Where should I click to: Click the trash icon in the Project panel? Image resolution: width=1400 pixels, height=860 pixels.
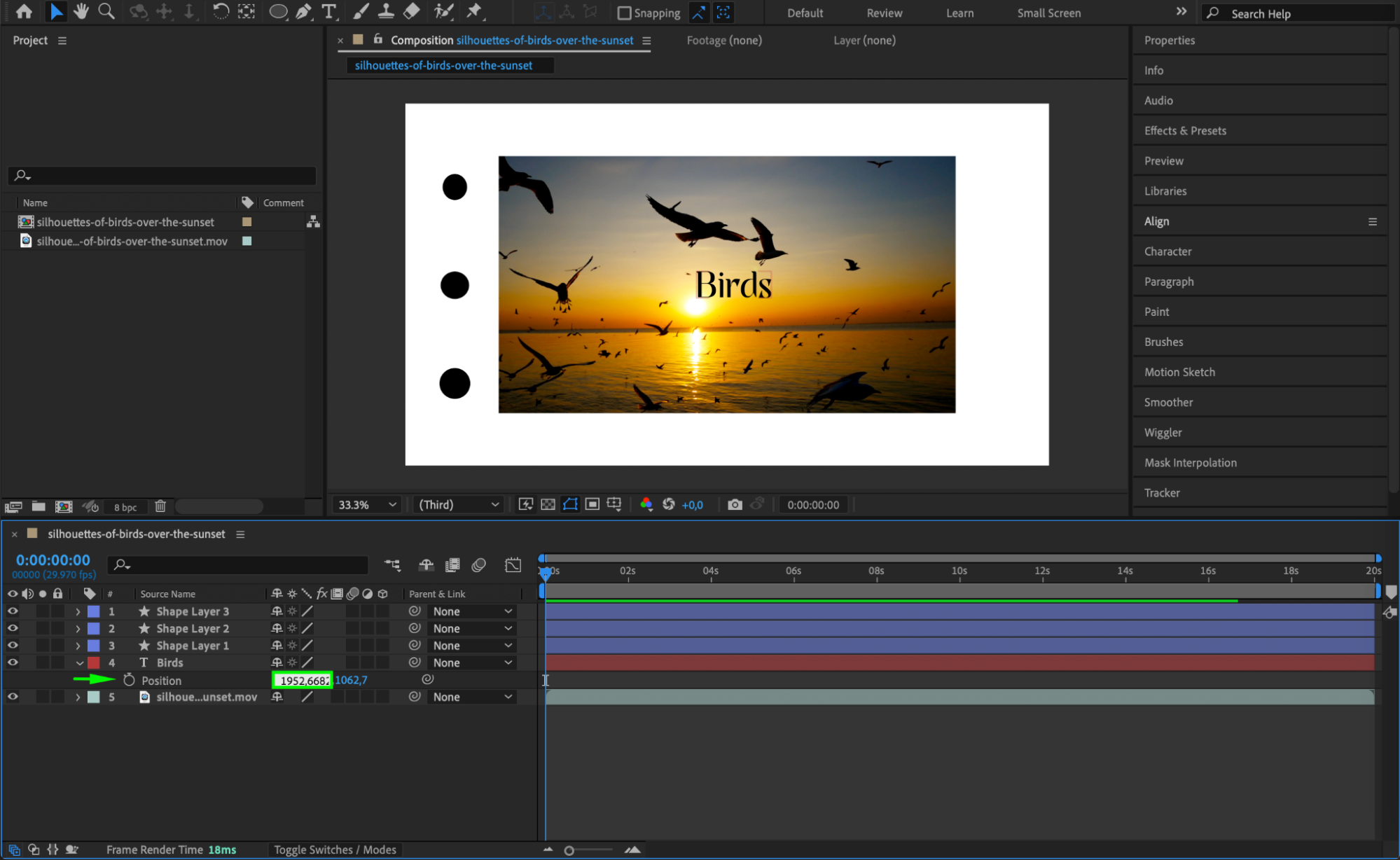(x=160, y=506)
